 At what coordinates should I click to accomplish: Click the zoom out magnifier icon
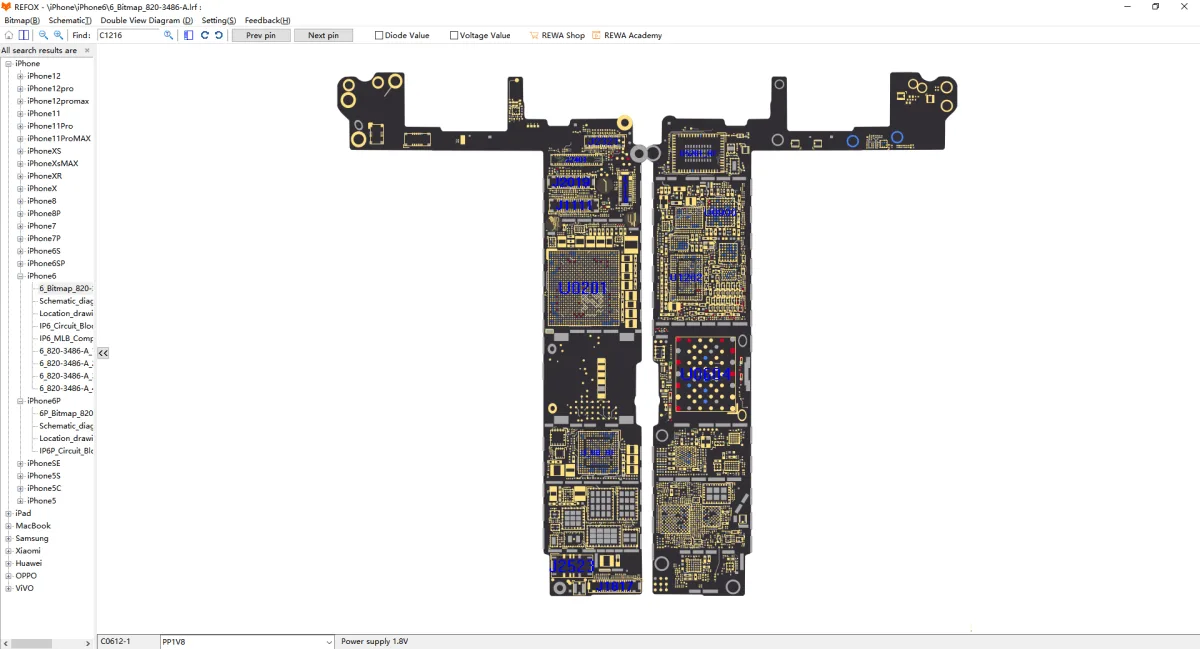[x=43, y=35]
